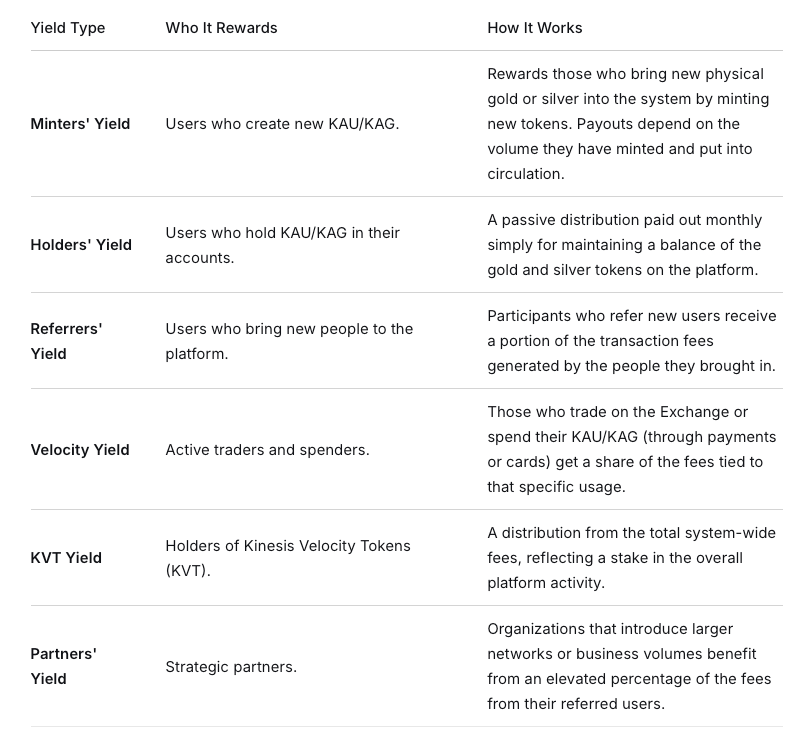Click the Yield Type column header
This screenshot has width=812, height=745.
tap(68, 28)
